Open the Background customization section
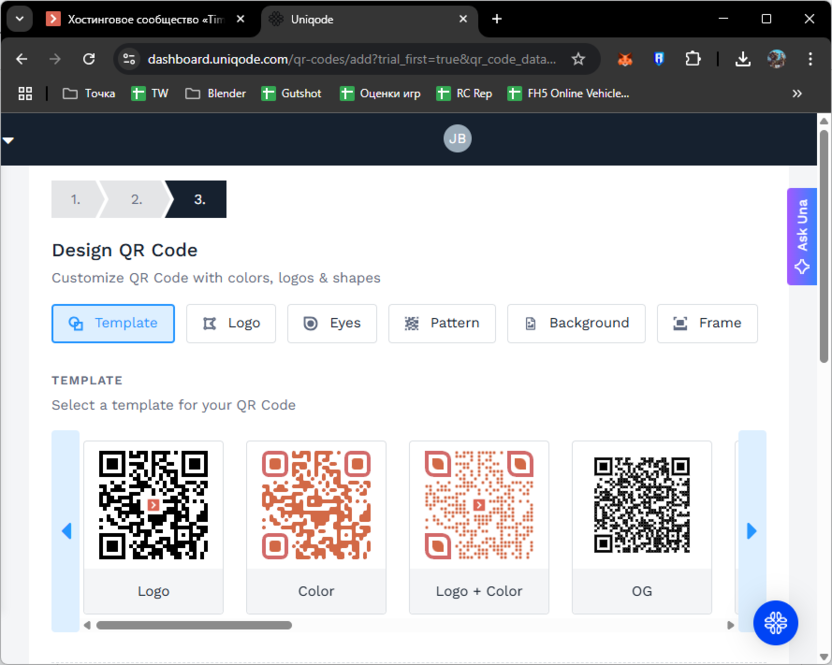 click(x=576, y=323)
